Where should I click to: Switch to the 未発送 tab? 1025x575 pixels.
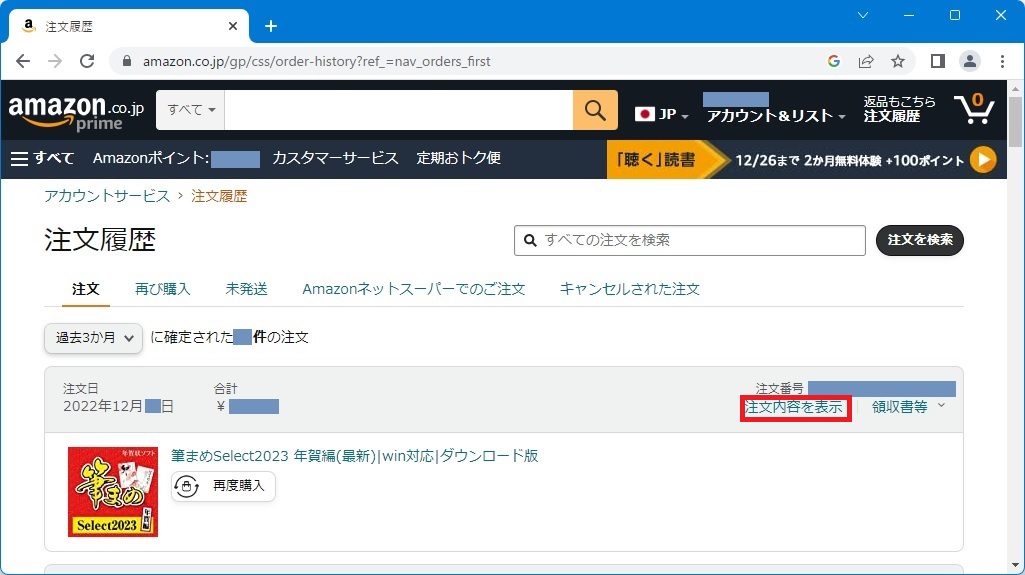click(246, 289)
